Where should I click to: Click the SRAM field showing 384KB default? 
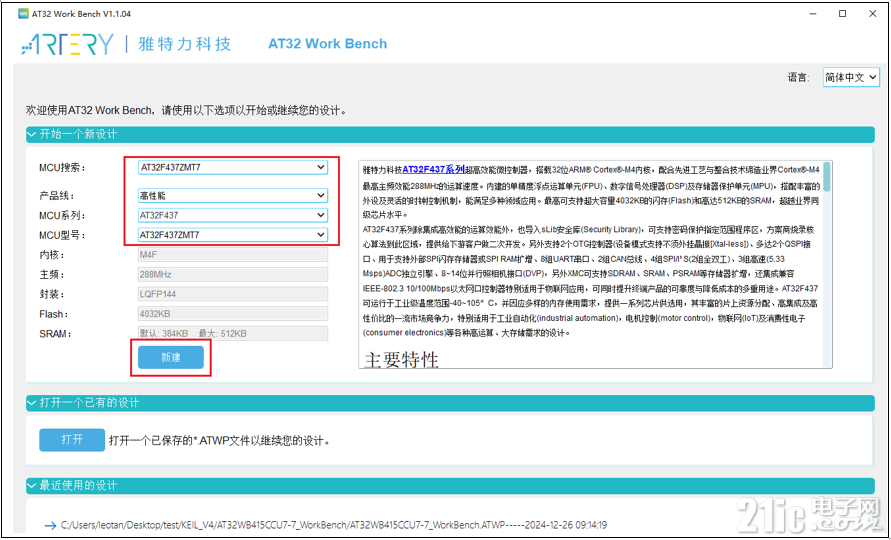coord(232,333)
